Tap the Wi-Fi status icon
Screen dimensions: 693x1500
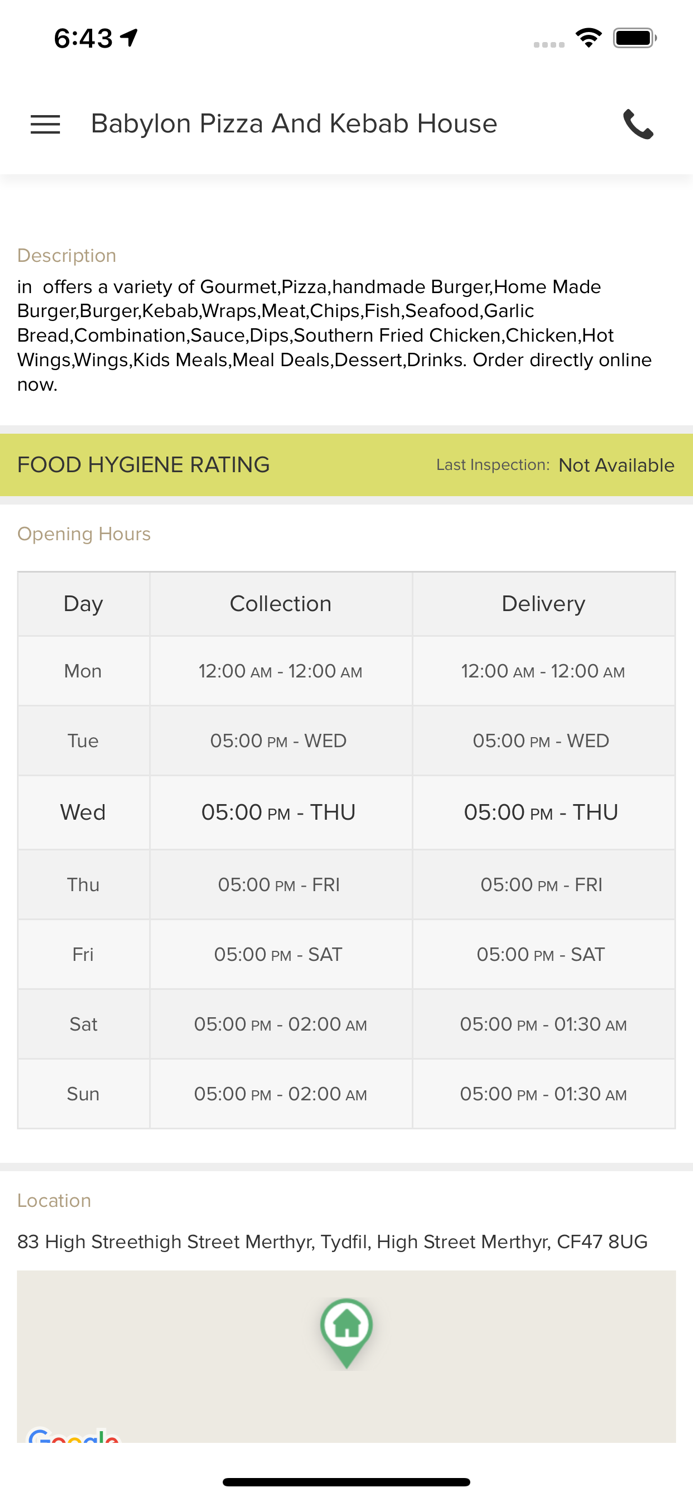589,38
